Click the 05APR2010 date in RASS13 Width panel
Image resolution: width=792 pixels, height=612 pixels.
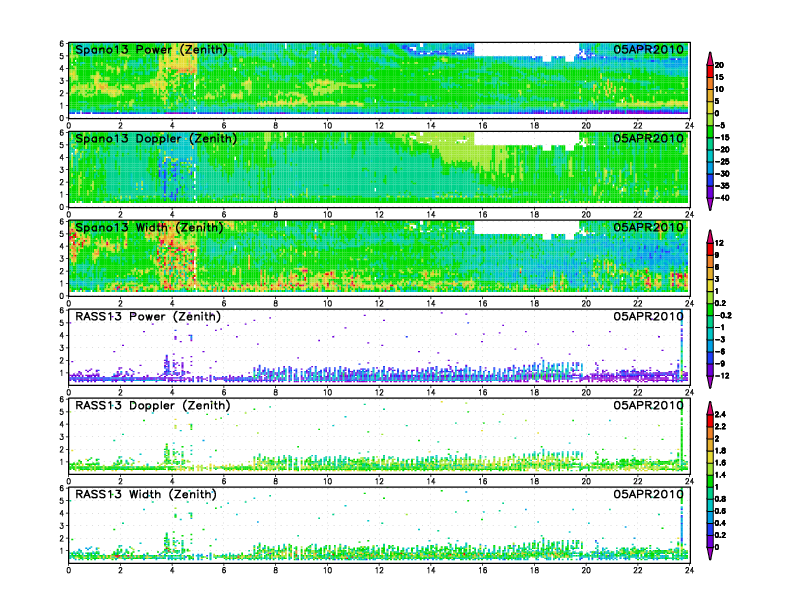649,494
